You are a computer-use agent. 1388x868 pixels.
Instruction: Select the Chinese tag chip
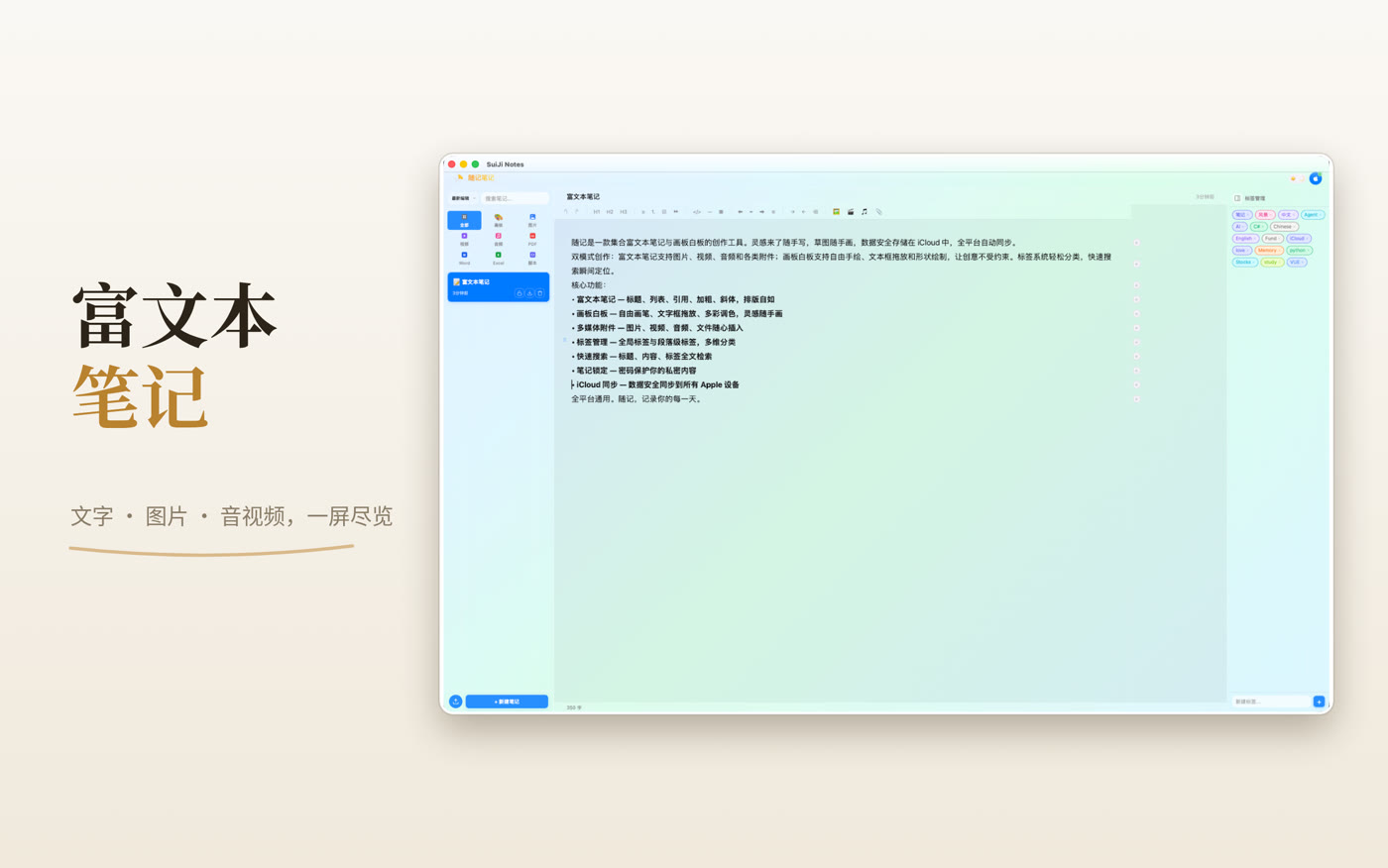(1285, 227)
